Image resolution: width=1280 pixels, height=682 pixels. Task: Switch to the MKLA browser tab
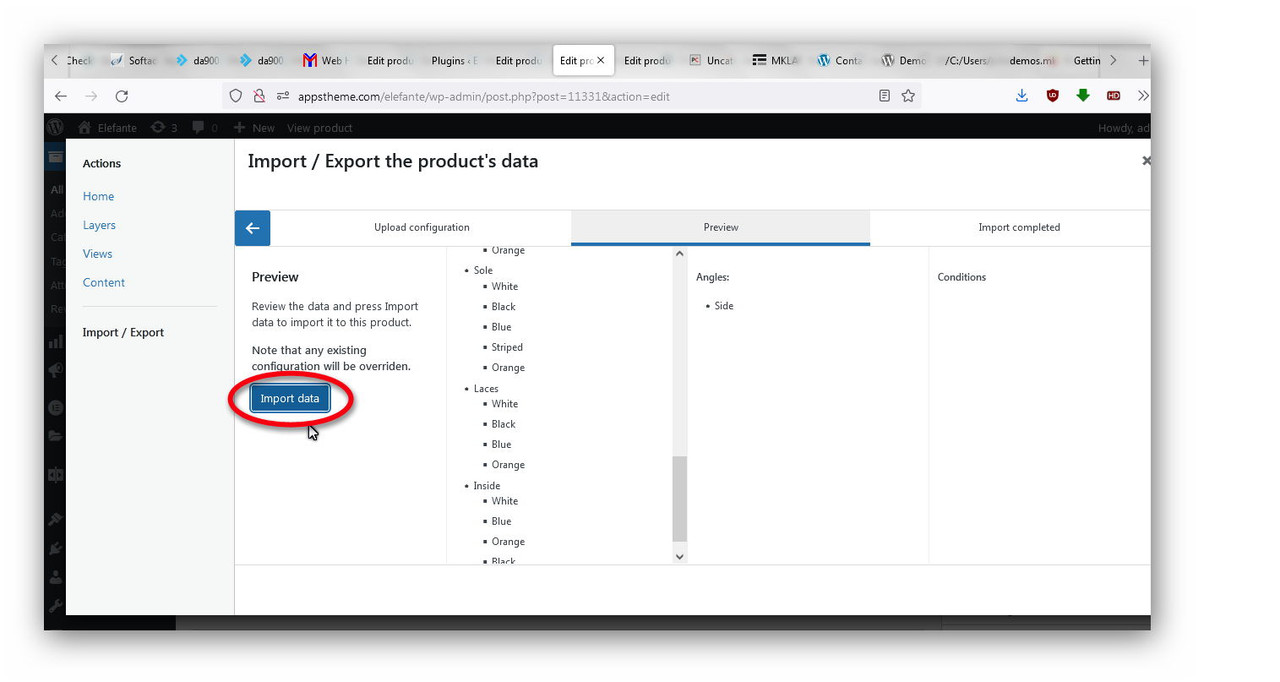pyautogui.click(x=776, y=60)
